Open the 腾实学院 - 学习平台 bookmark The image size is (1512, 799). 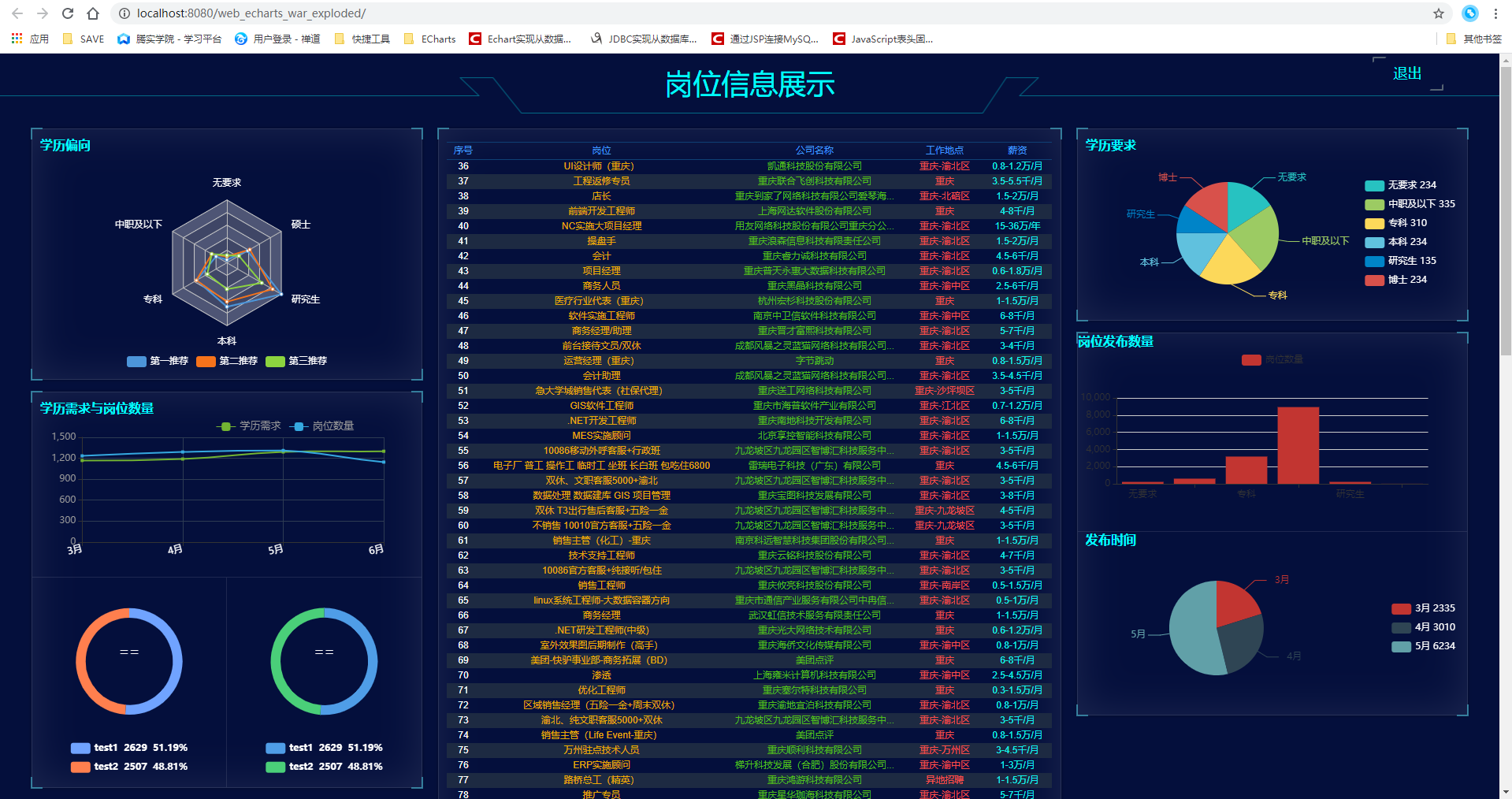(x=169, y=39)
